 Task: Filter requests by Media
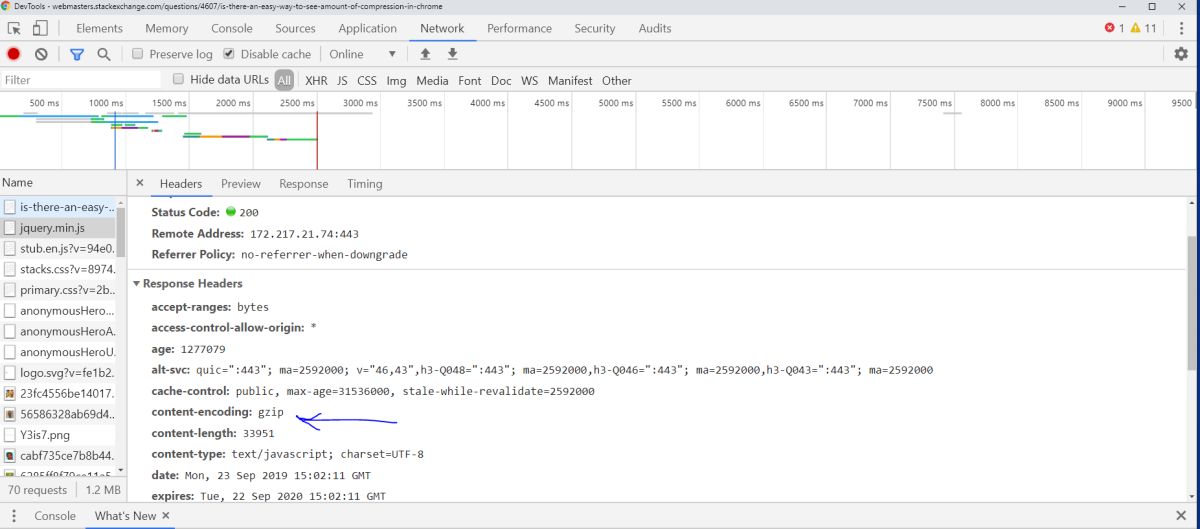pyautogui.click(x=432, y=80)
